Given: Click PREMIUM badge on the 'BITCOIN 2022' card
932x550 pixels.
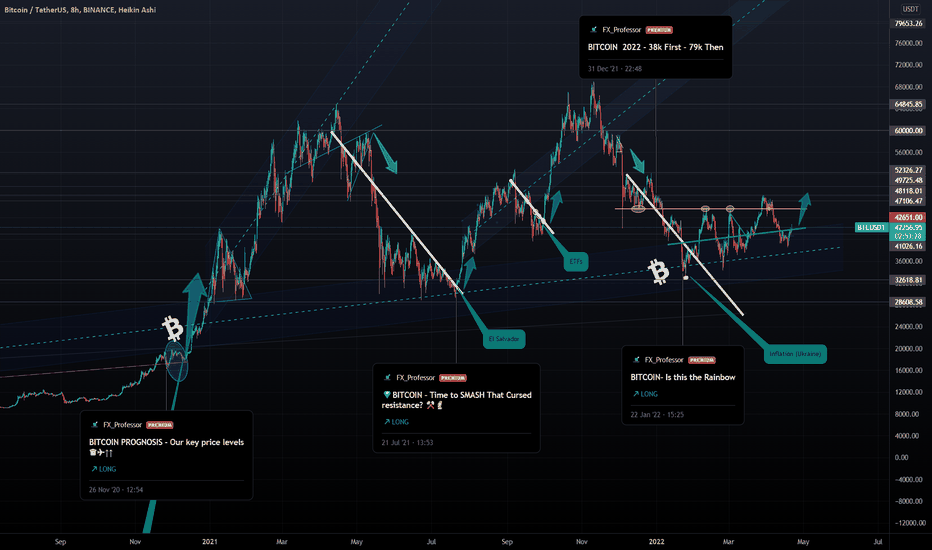Looking at the screenshot, I should (x=659, y=30).
